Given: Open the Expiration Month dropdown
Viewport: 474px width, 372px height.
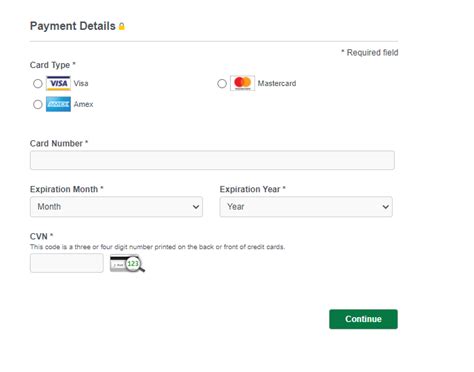Looking at the screenshot, I should [x=116, y=207].
